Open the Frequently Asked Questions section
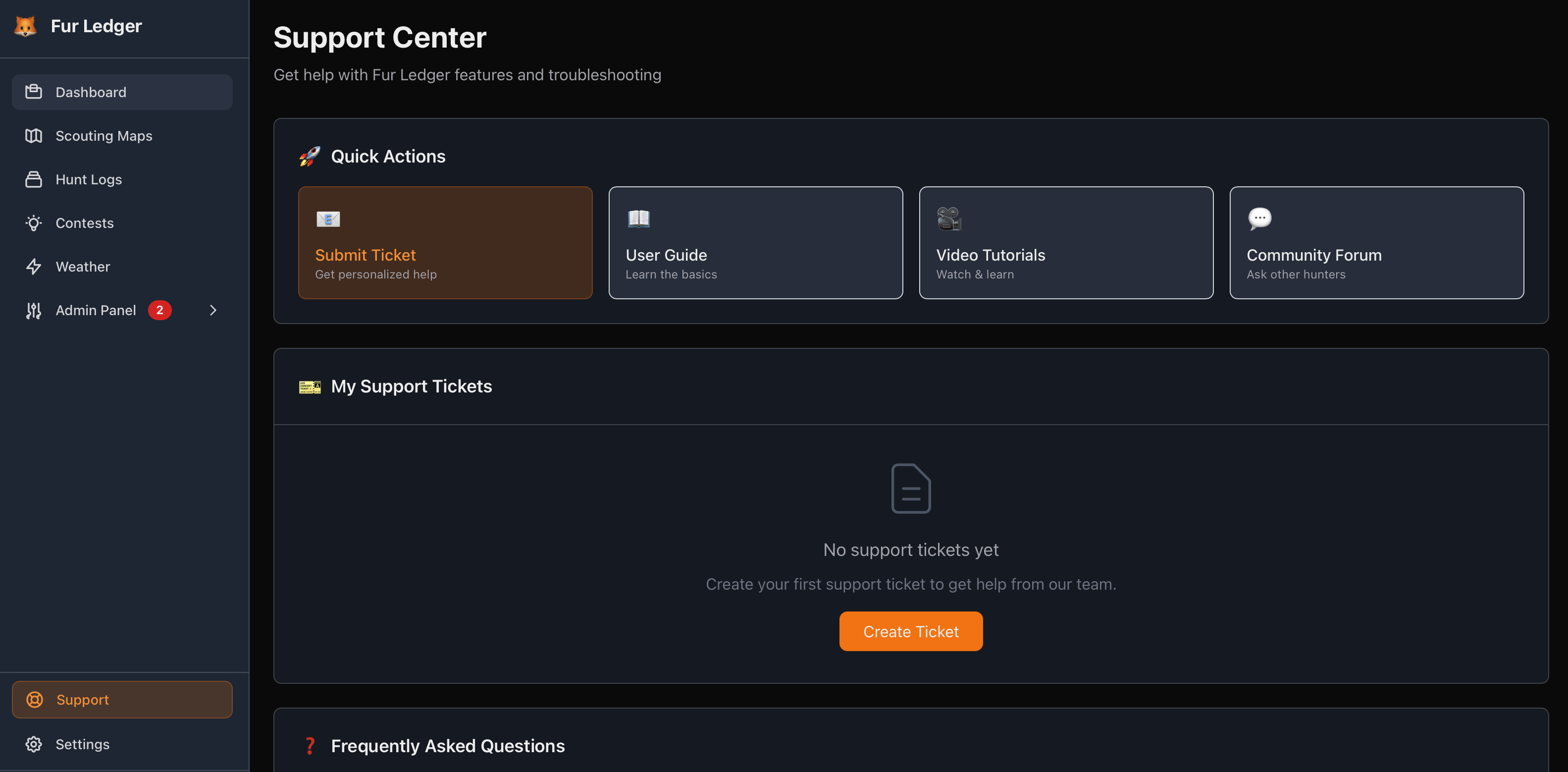 click(447, 745)
